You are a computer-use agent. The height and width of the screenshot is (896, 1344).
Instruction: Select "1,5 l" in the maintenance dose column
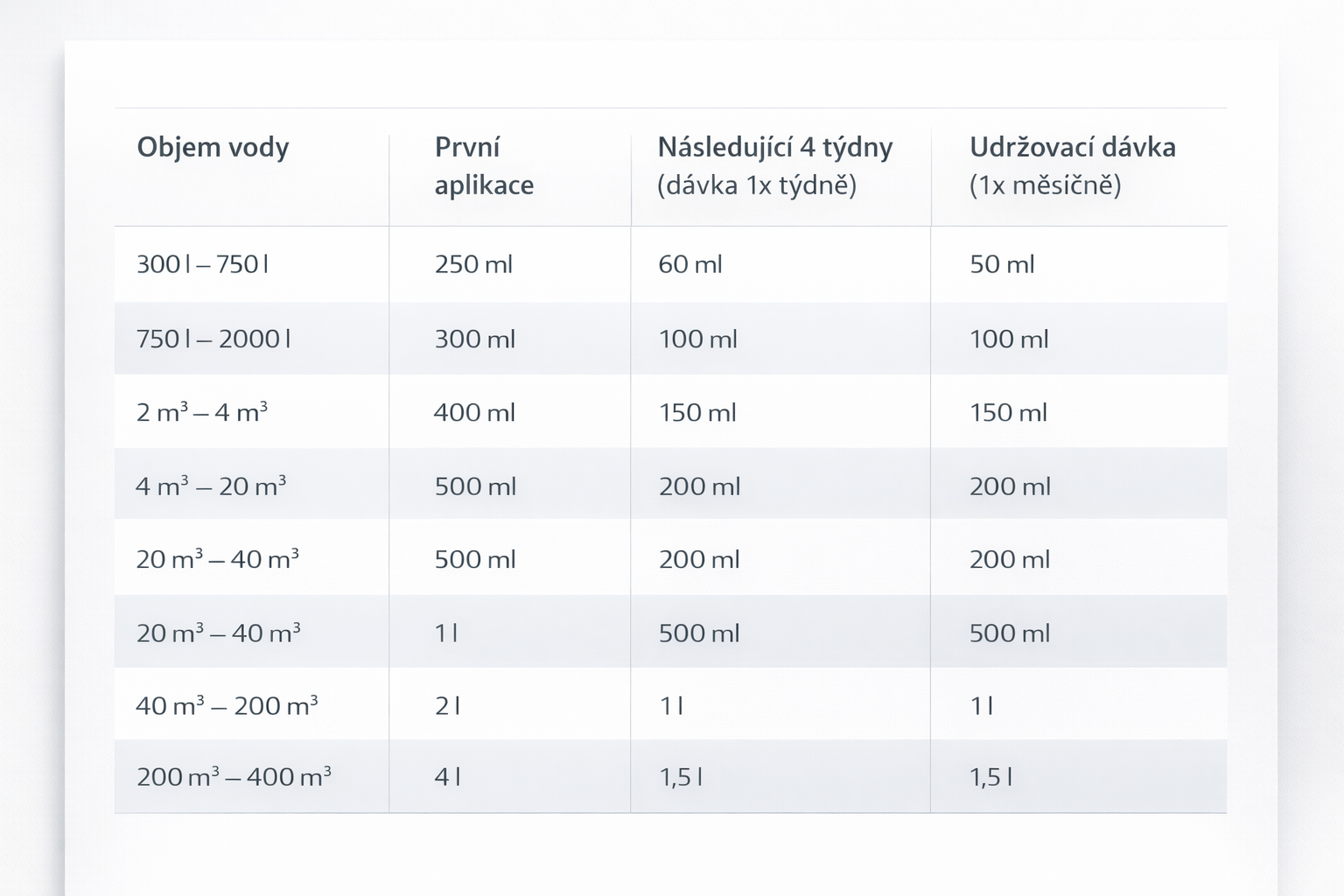990,776
